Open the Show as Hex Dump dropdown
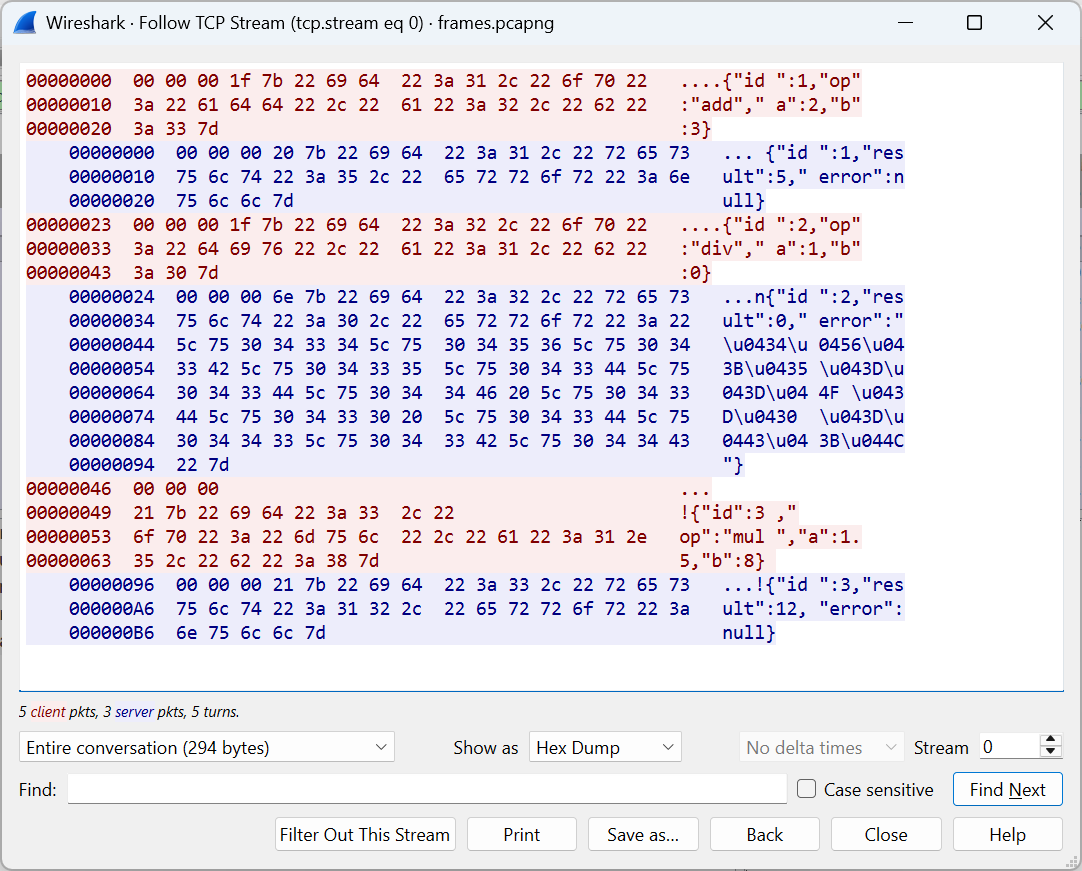1082x871 pixels. pyautogui.click(x=605, y=747)
